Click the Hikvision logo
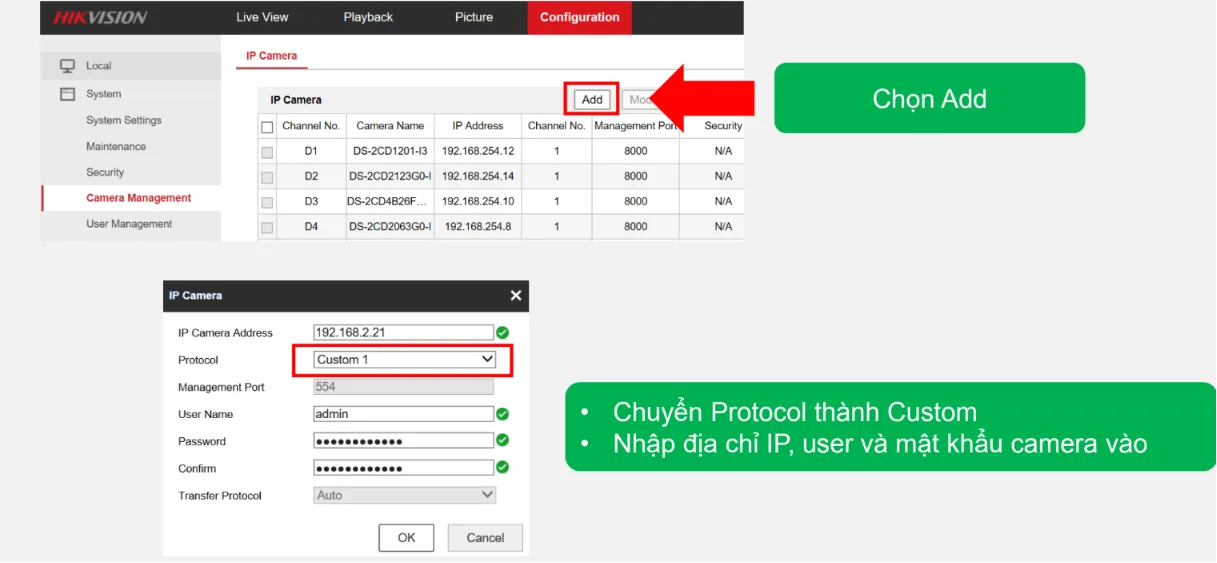Image resolution: width=1217 pixels, height=563 pixels. tap(100, 17)
